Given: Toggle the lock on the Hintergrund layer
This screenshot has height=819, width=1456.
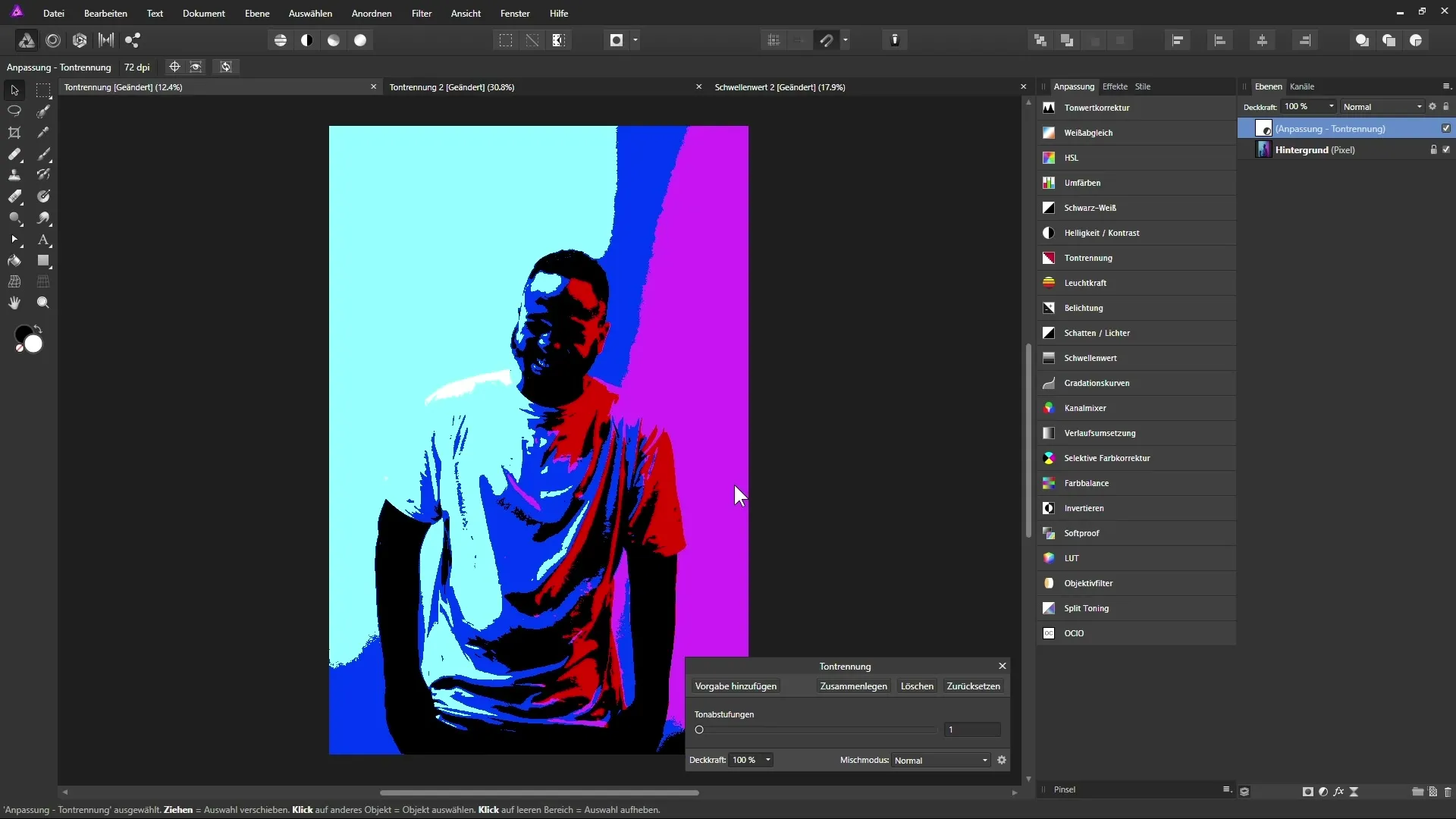Looking at the screenshot, I should point(1433,149).
